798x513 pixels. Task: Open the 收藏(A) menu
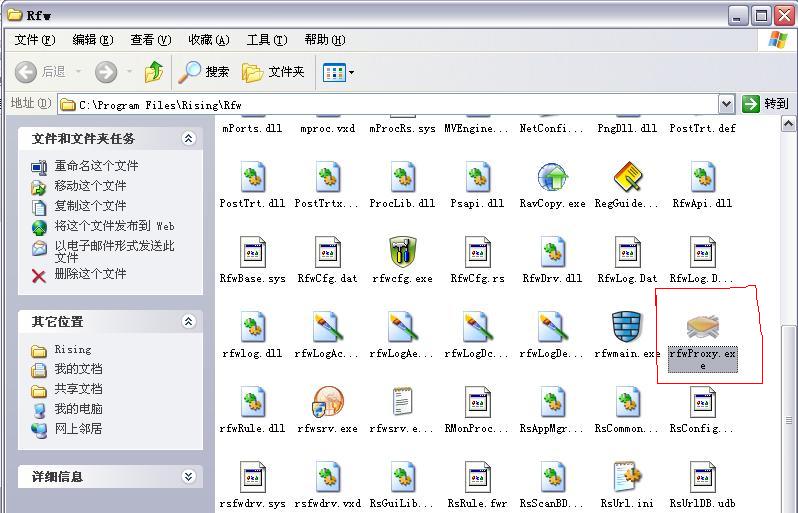[x=209, y=40]
